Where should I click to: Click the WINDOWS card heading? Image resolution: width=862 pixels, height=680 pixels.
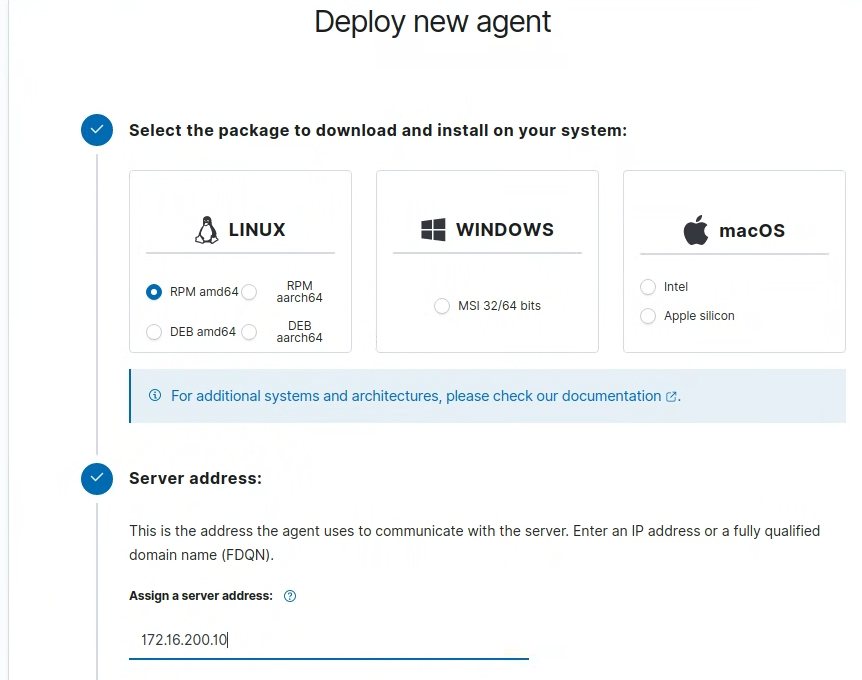505,230
